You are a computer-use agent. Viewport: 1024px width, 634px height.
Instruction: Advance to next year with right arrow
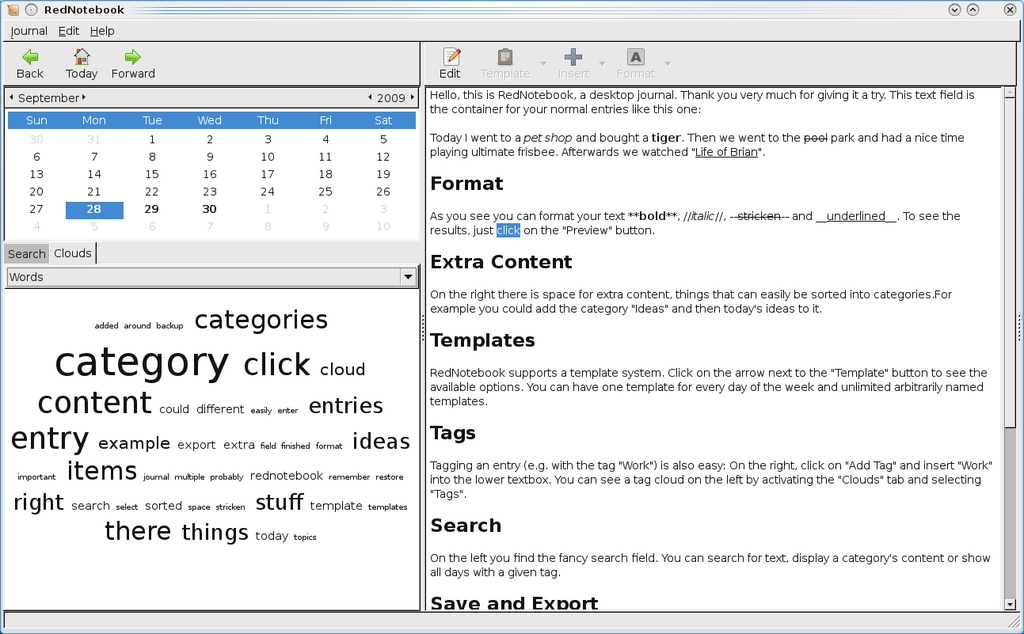pyautogui.click(x=411, y=98)
